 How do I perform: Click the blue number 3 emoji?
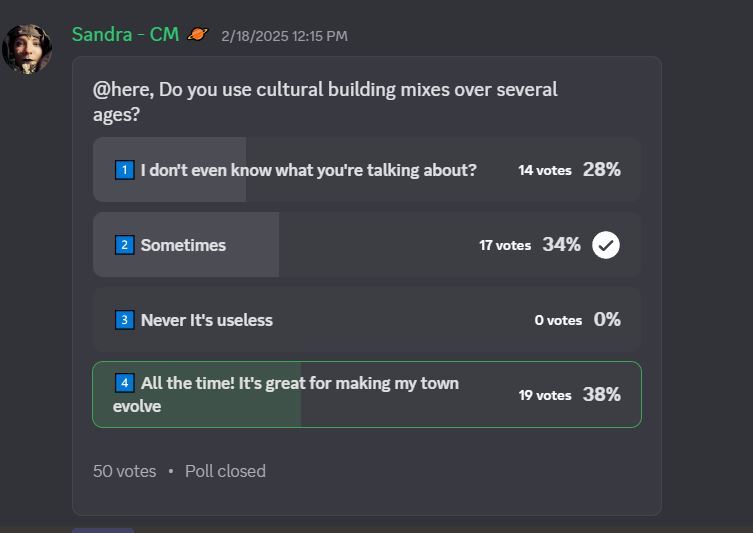pyautogui.click(x=124, y=320)
